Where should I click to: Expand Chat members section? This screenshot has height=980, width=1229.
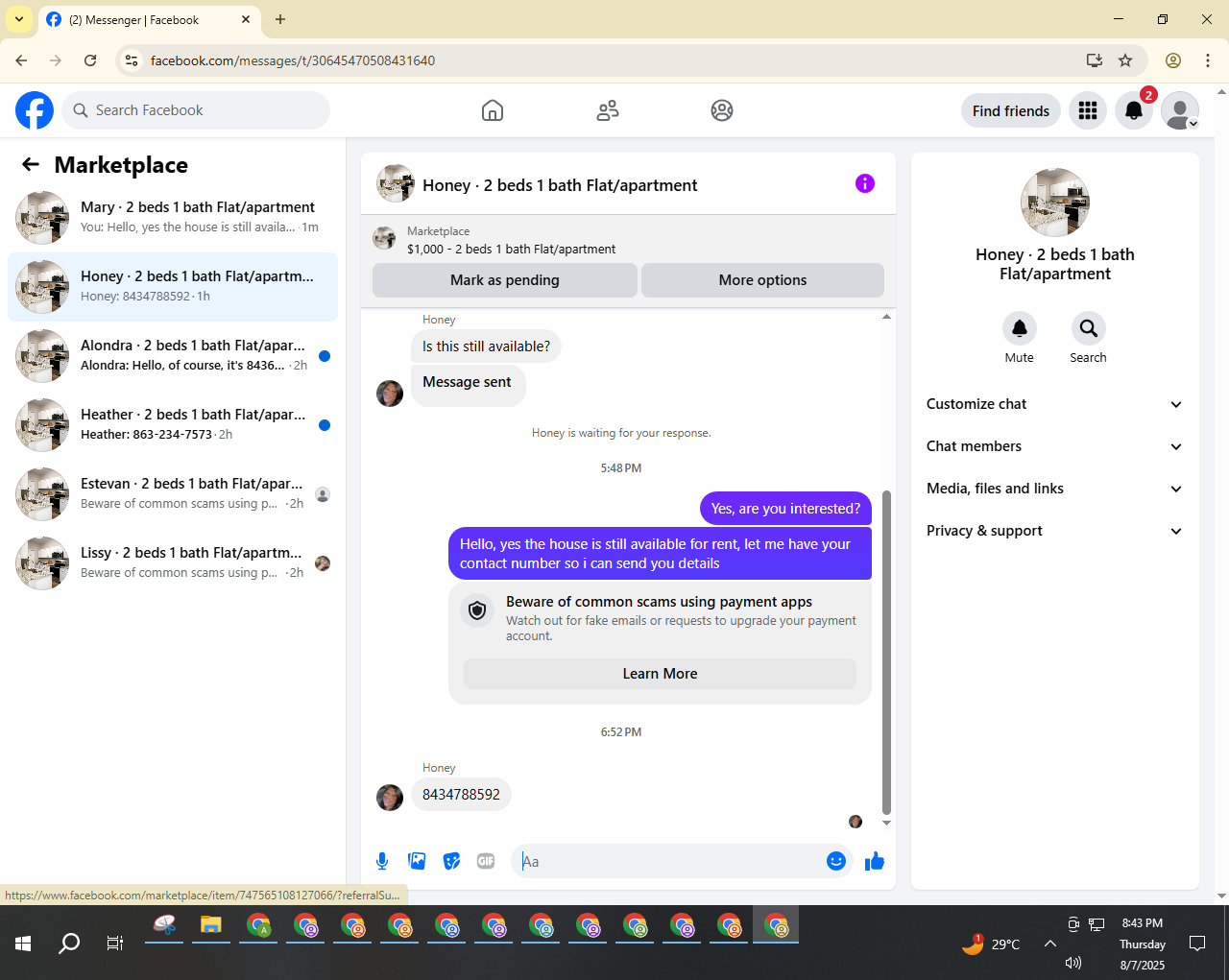click(1055, 446)
